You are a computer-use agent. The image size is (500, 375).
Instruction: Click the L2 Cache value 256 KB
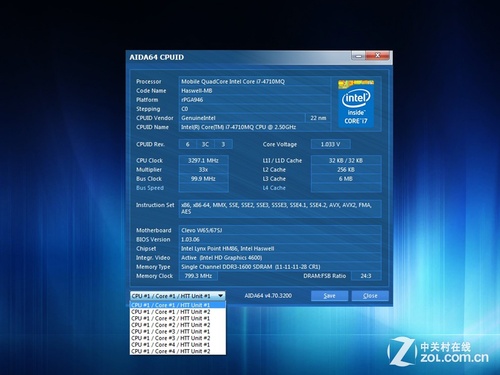(x=346, y=170)
